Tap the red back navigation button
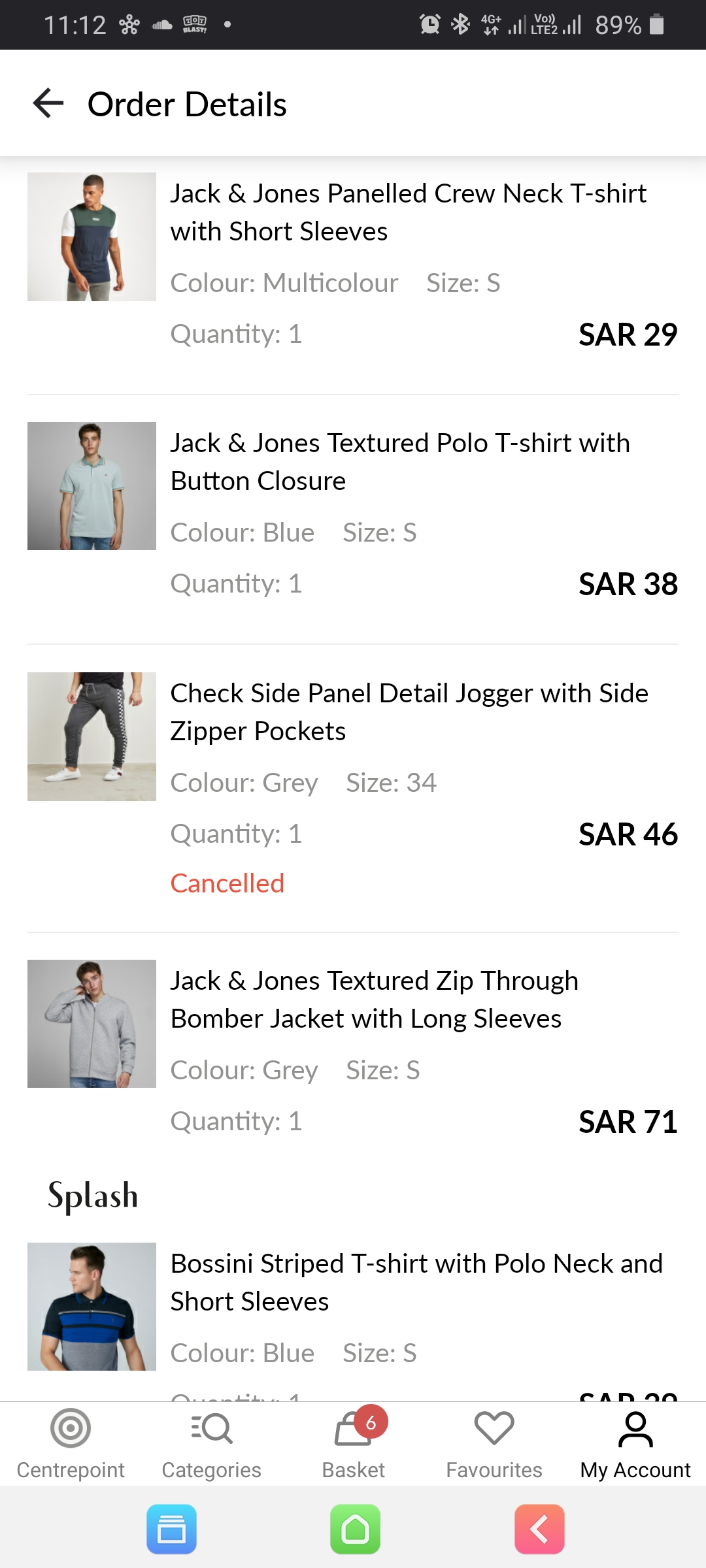The width and height of the screenshot is (706, 1568). [539, 1529]
